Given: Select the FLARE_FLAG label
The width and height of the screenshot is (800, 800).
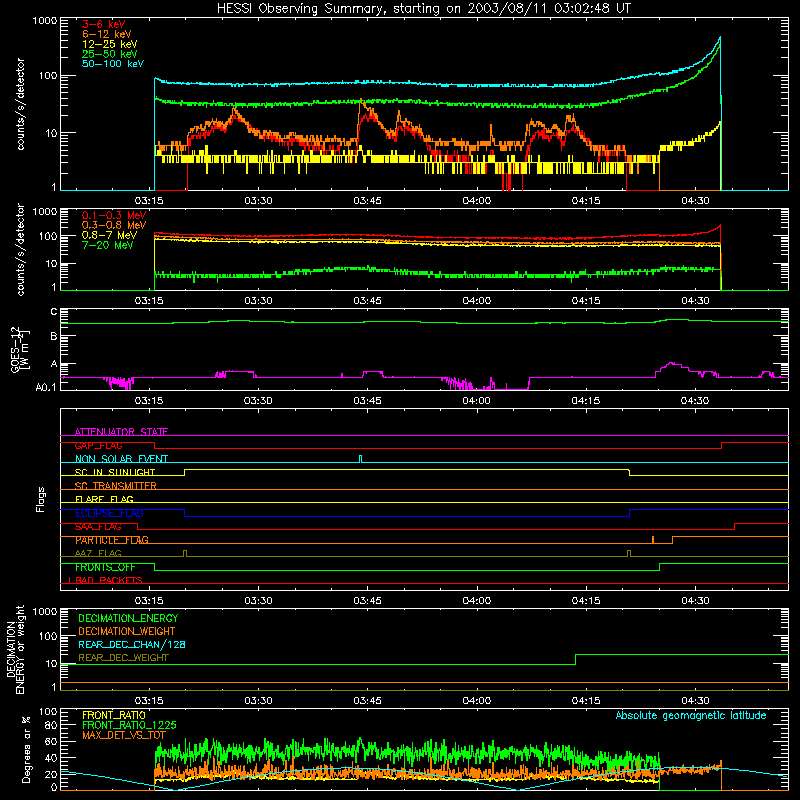Looking at the screenshot, I should pyautogui.click(x=104, y=499).
